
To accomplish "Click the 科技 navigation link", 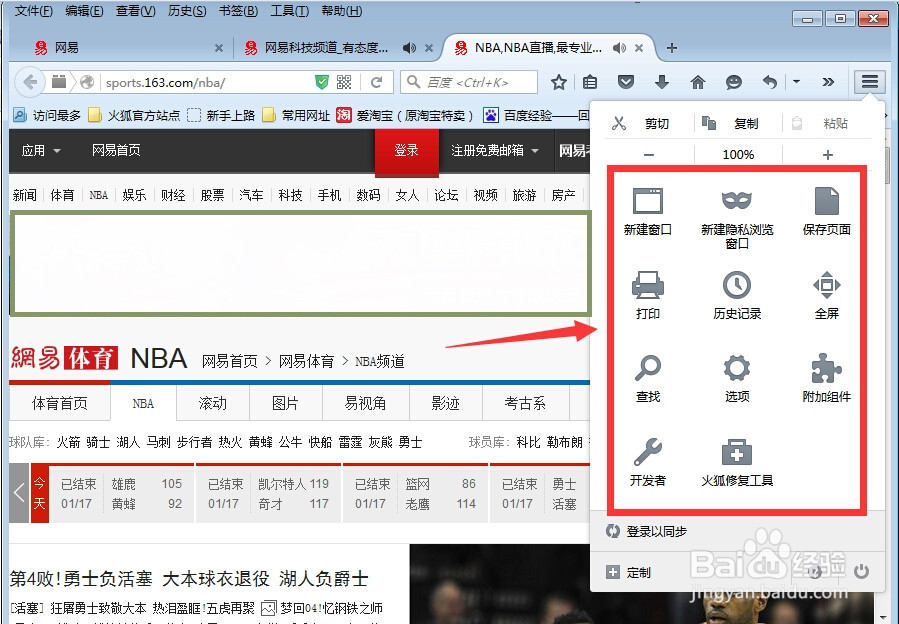I will 290,195.
